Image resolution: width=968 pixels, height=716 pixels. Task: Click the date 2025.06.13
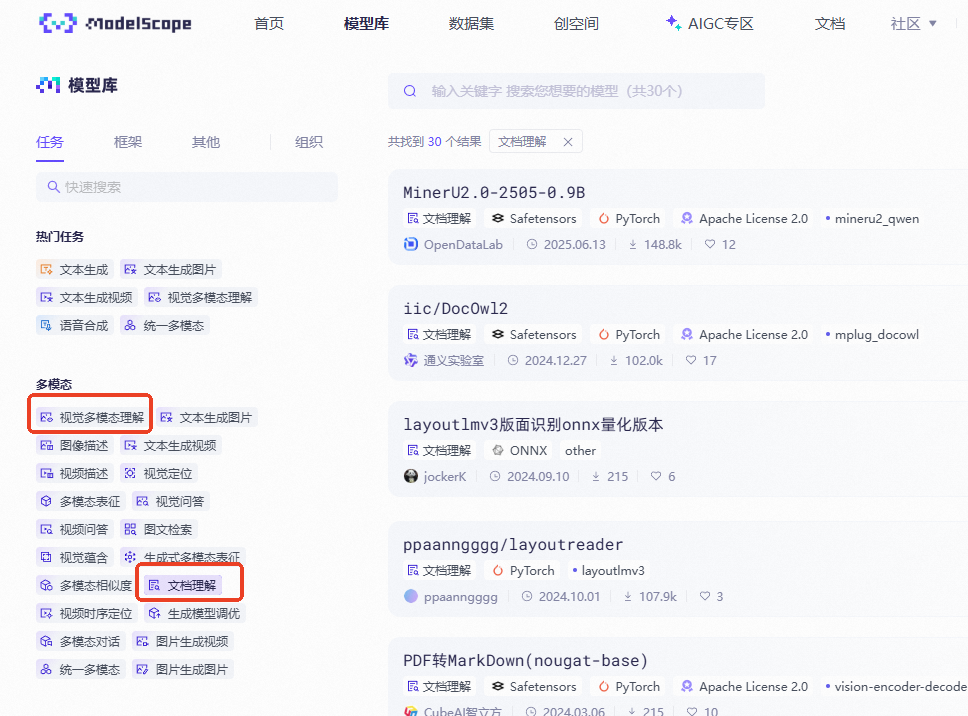pyautogui.click(x=575, y=244)
